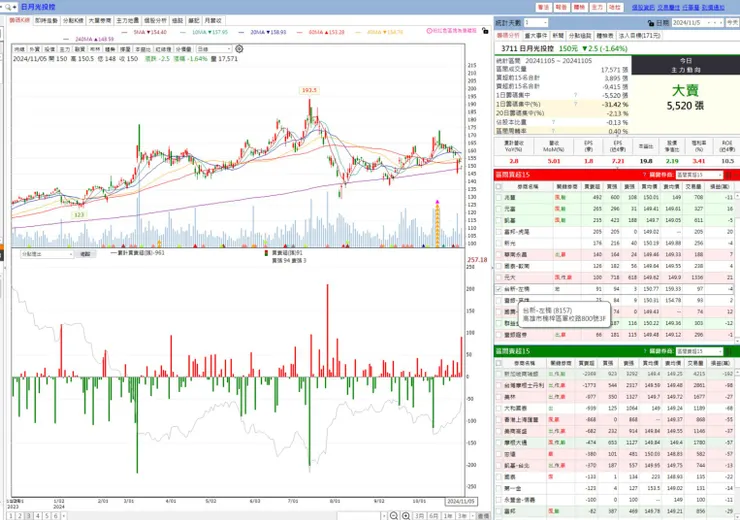Check the 永豐金-信義 broker row checkbox
The image size is (740, 520).
pos(499,500)
